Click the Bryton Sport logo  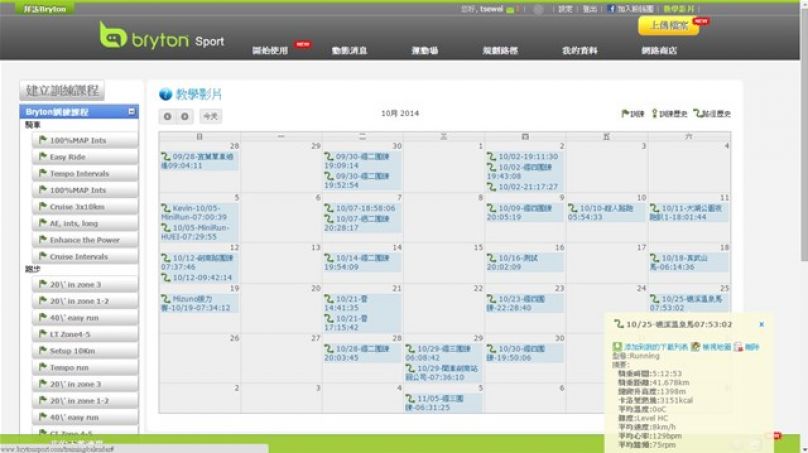pyautogui.click(x=161, y=39)
